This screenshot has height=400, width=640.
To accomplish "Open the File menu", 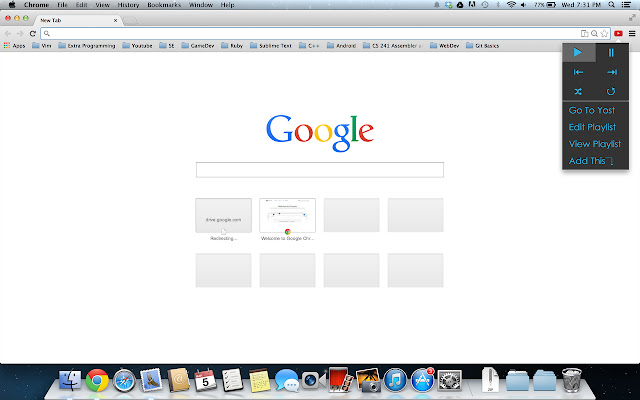I will tap(62, 5).
